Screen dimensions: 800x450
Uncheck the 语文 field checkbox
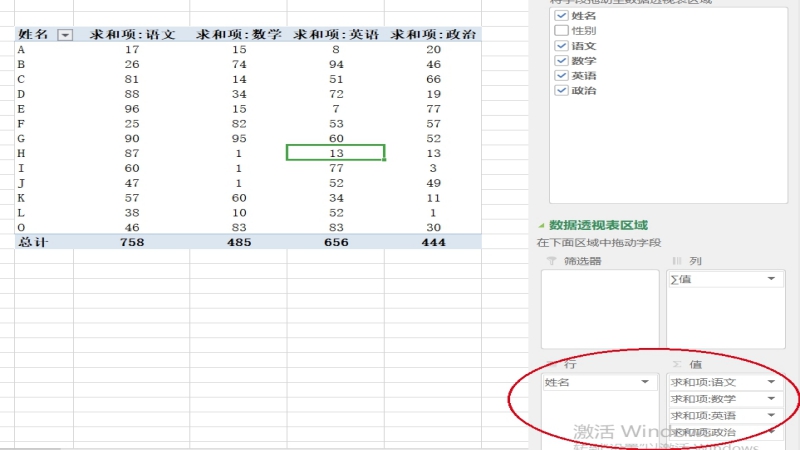pyautogui.click(x=560, y=46)
